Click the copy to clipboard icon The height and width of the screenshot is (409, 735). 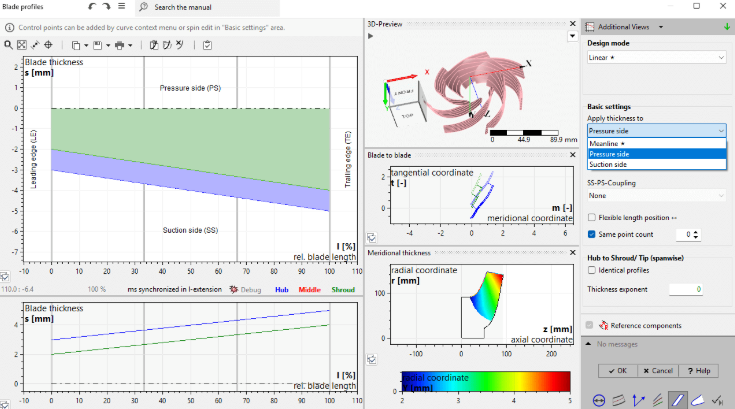pos(75,45)
